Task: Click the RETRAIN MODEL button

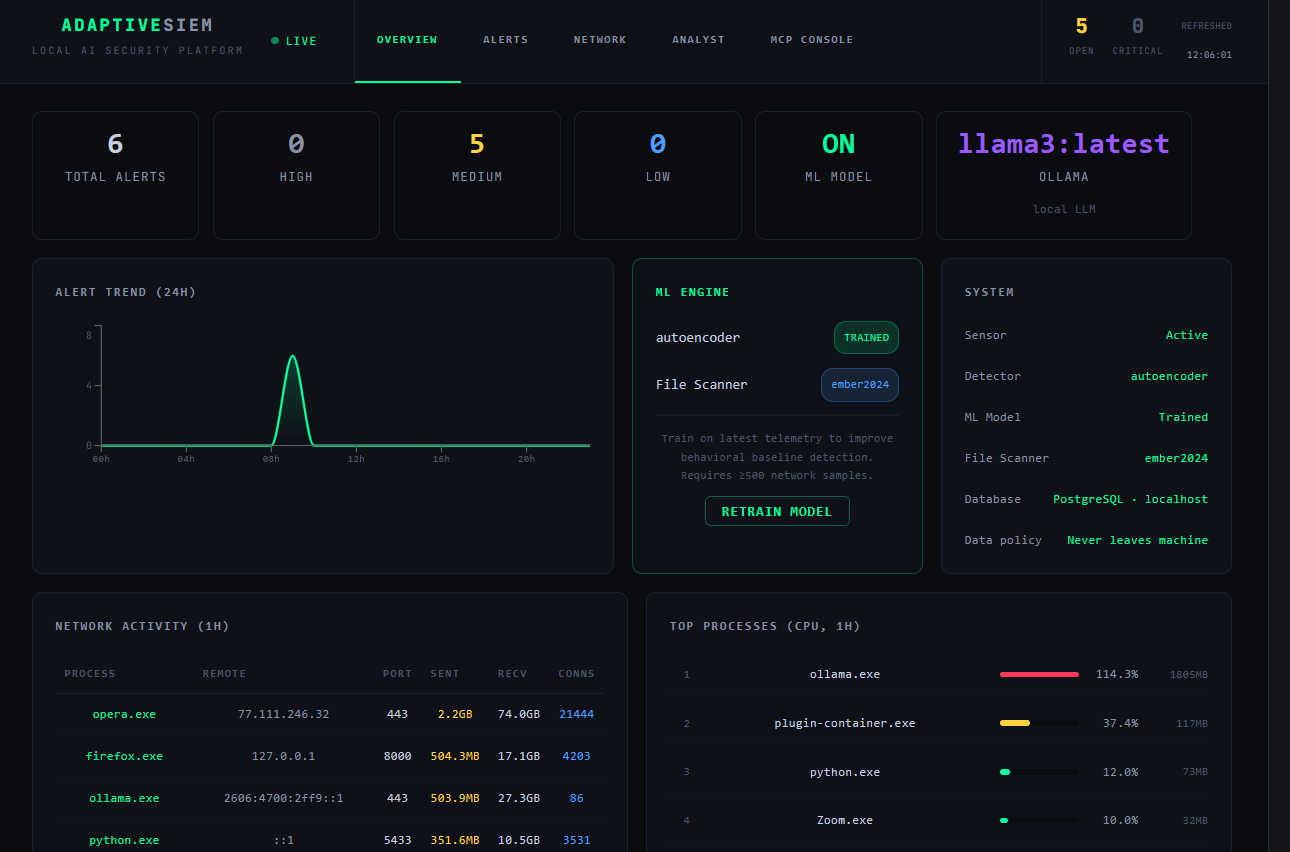Action: (x=777, y=510)
